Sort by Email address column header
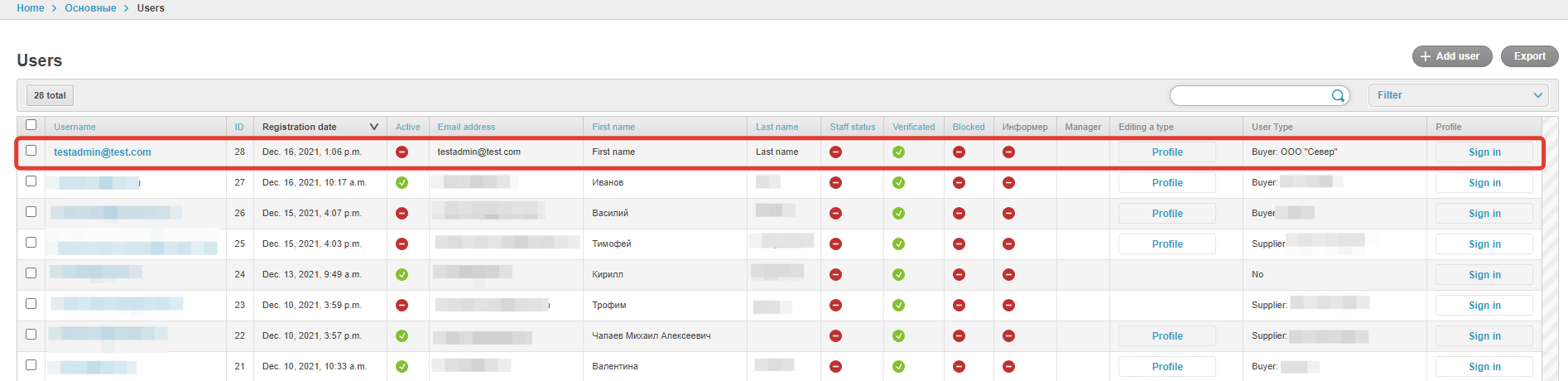The image size is (1568, 381). point(466,127)
